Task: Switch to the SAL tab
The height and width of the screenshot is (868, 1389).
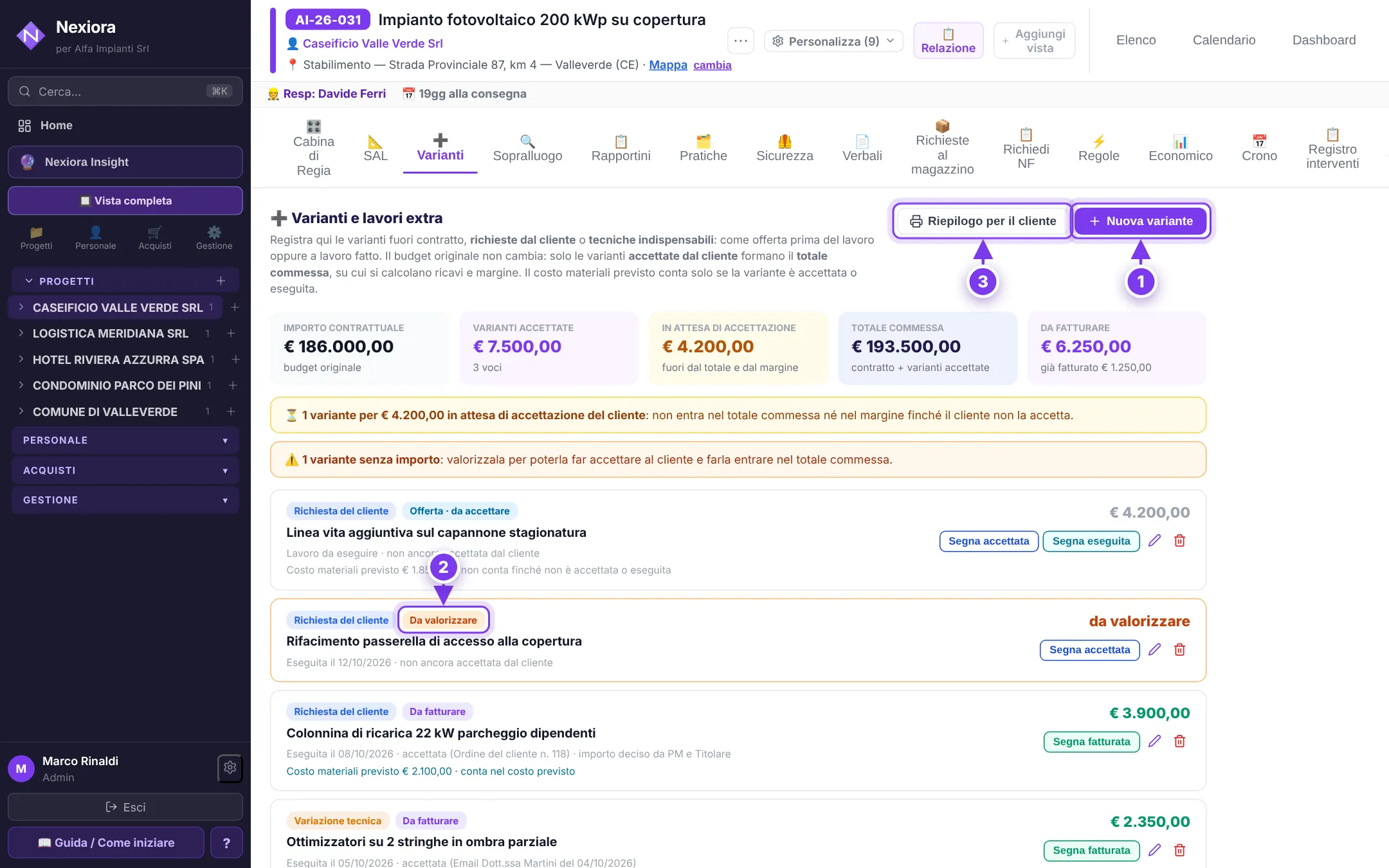Action: click(376, 149)
